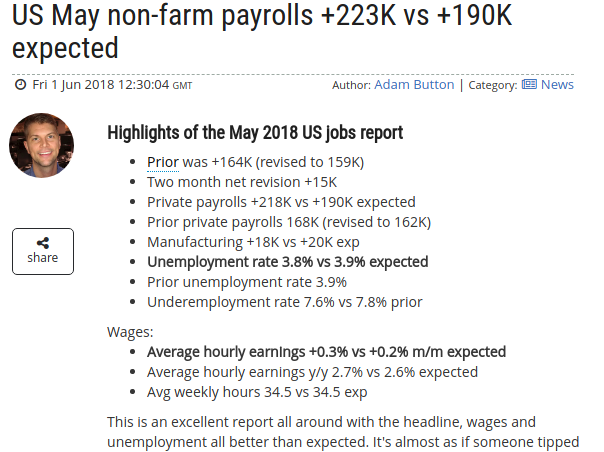Click the Manufacturing +18K bullet item
The image size is (604, 452).
pos(253,242)
